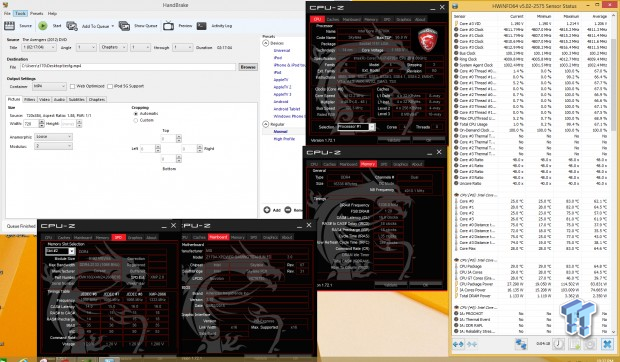Click the Show Queue icon

(124, 26)
